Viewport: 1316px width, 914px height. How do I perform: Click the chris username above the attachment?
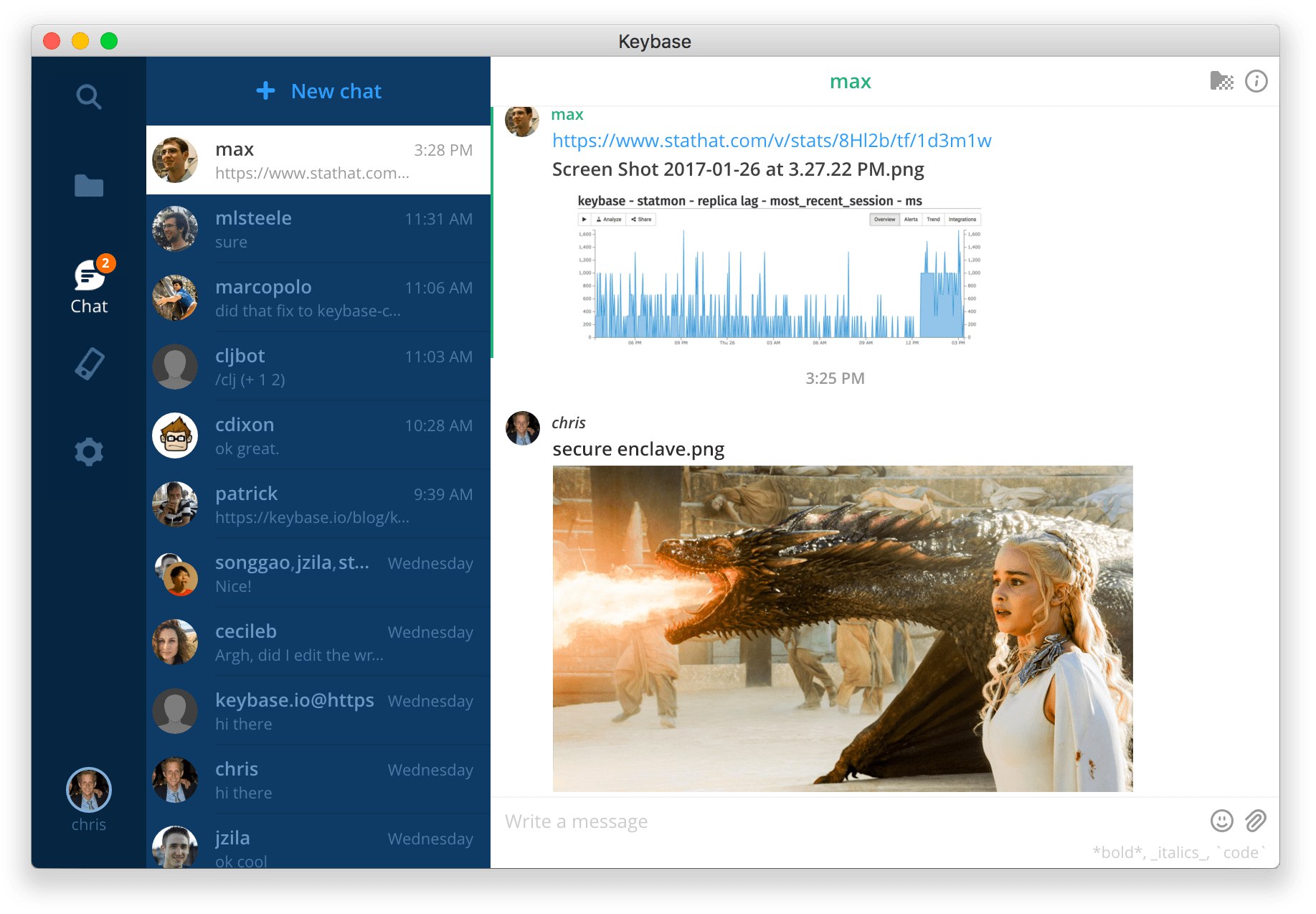569,423
